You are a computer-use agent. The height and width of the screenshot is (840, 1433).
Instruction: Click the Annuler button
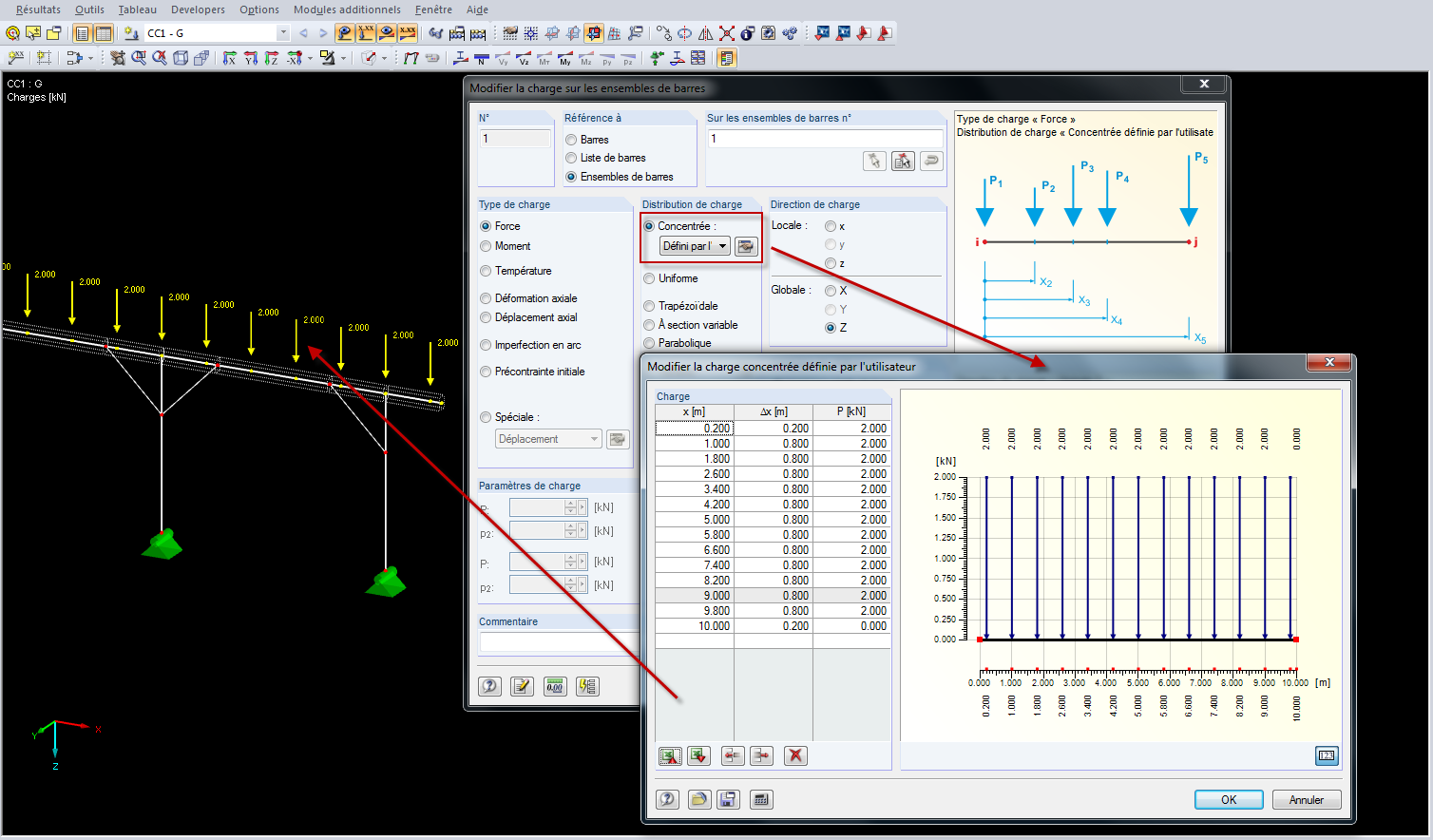(x=1307, y=799)
